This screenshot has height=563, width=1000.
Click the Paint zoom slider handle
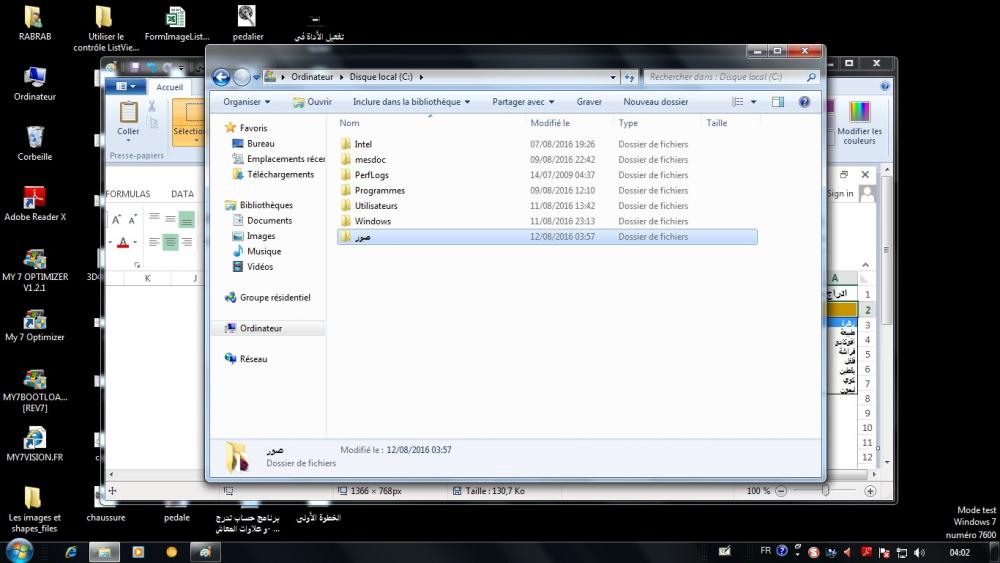pyautogui.click(x=825, y=490)
